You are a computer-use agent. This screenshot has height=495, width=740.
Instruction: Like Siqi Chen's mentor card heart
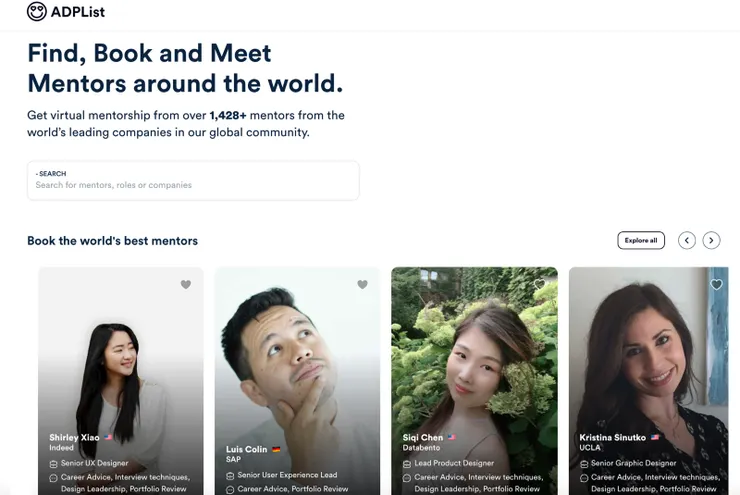[540, 285]
